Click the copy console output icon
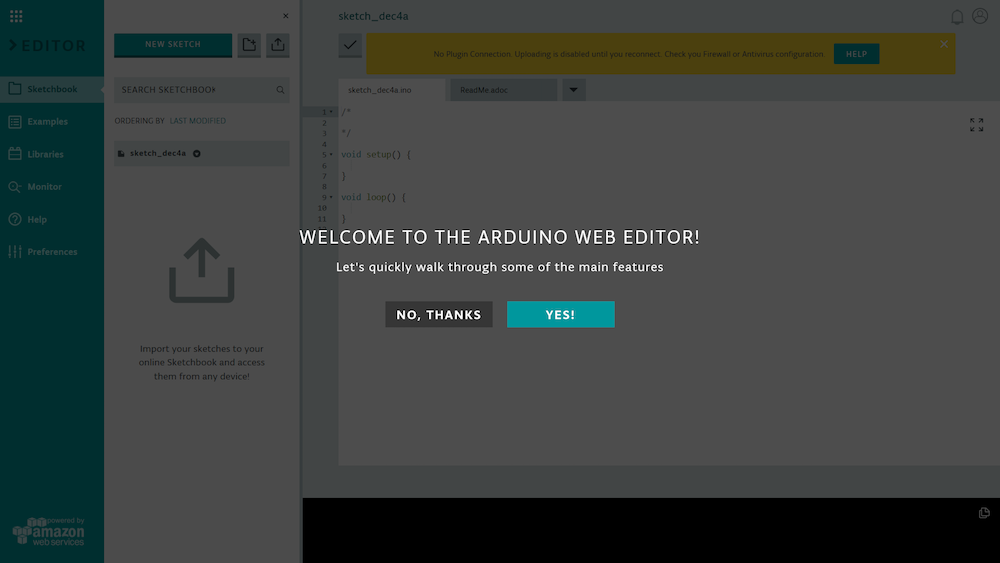 point(984,513)
